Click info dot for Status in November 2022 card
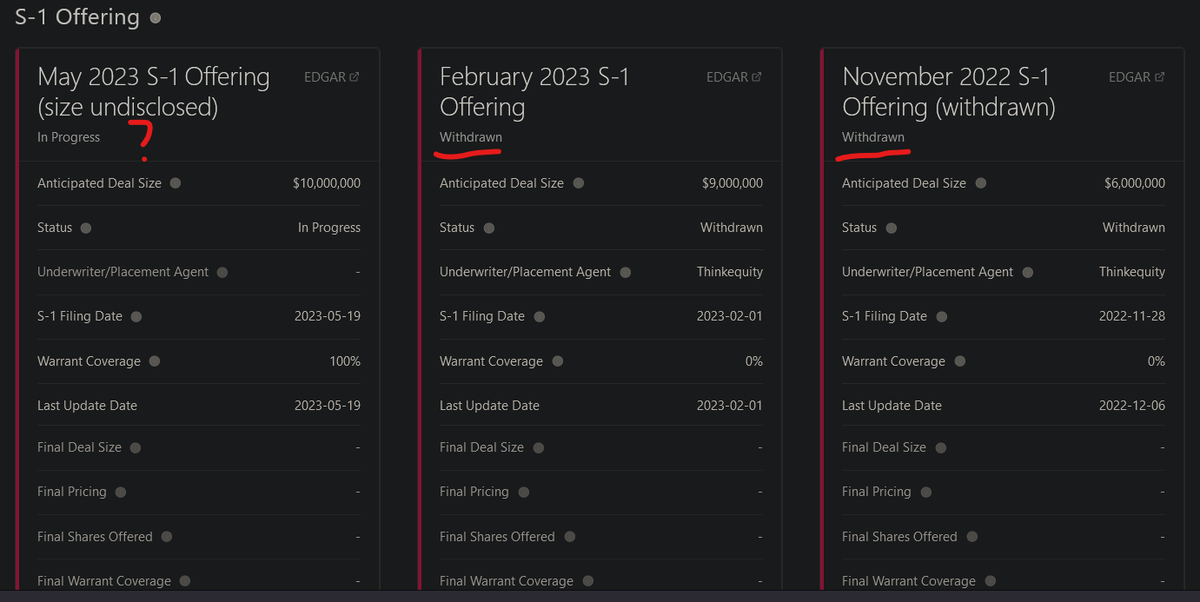The image size is (1200, 602). click(891, 228)
